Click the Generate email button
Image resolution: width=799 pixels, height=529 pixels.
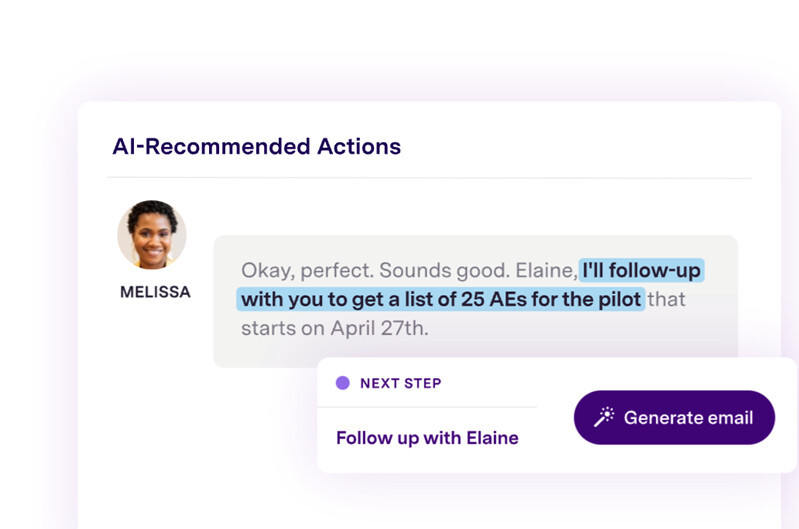tap(674, 418)
